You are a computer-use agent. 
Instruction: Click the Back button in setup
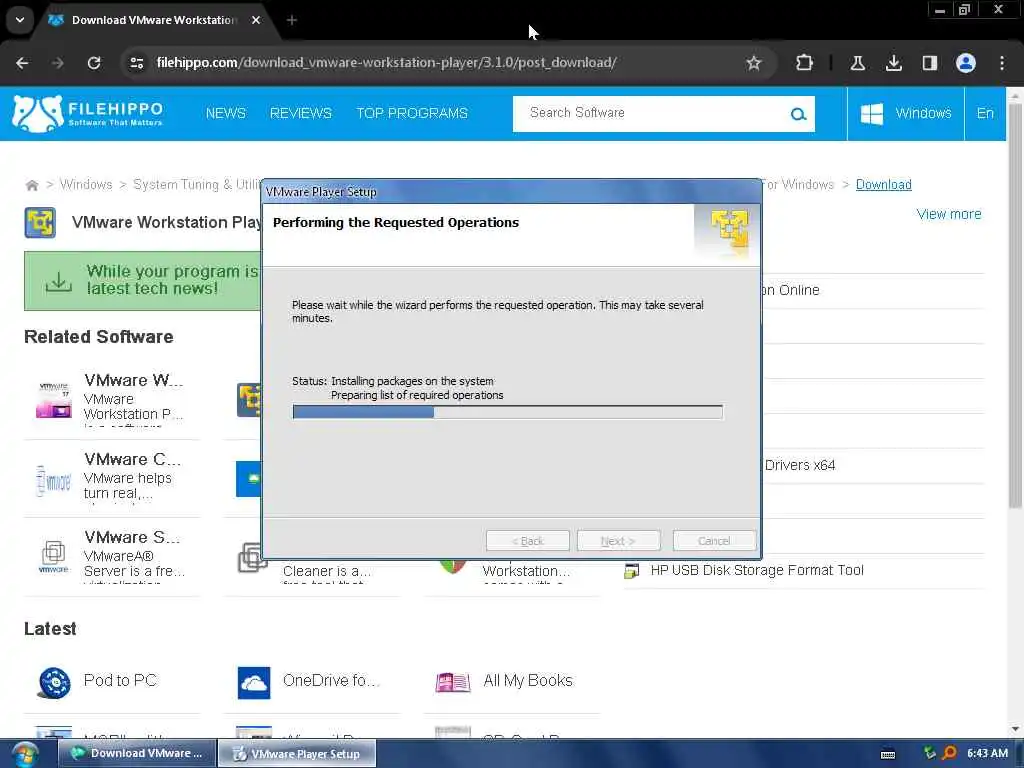tap(528, 541)
